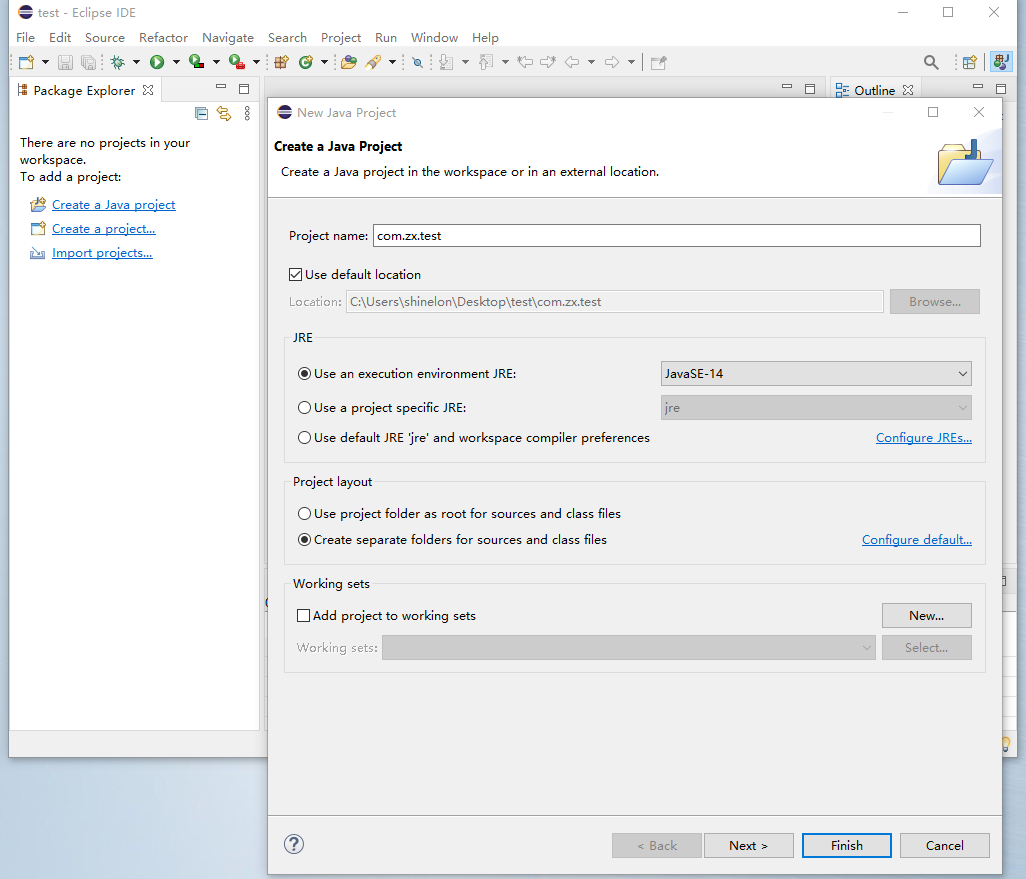Click the Last Edit Location icon
1026x879 pixels.
pos(525,62)
